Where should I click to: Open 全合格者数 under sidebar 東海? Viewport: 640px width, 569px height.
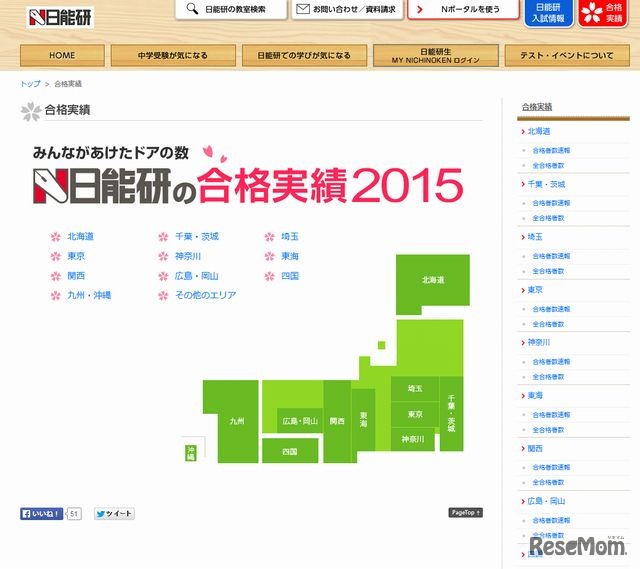tap(548, 430)
